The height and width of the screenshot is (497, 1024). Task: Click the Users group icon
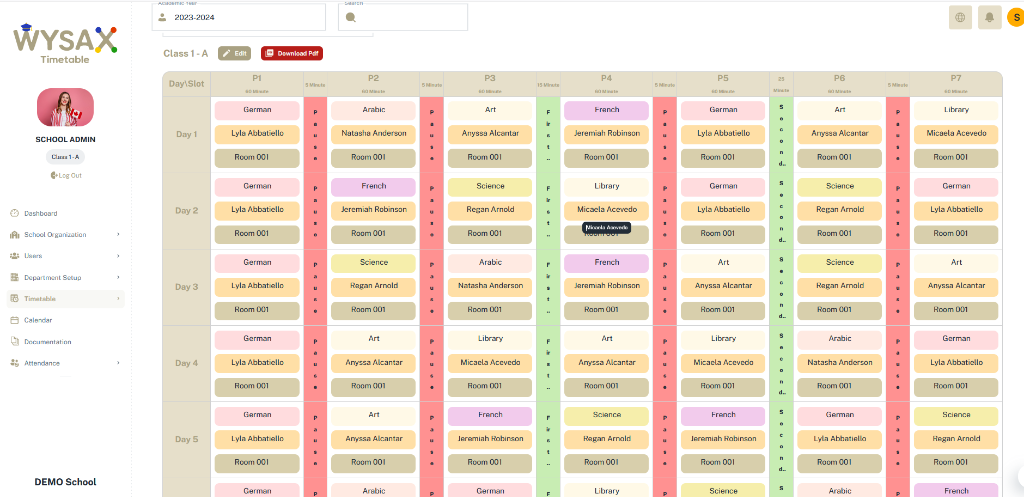pos(14,256)
